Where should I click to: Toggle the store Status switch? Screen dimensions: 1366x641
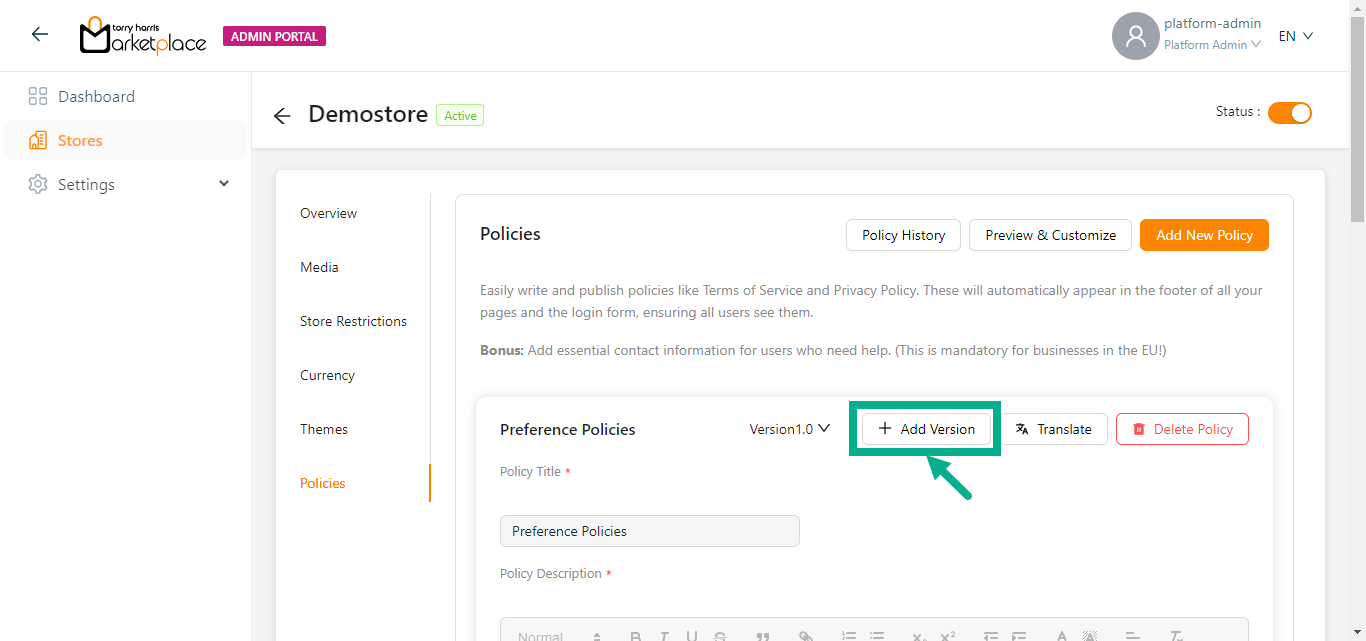pos(1289,113)
